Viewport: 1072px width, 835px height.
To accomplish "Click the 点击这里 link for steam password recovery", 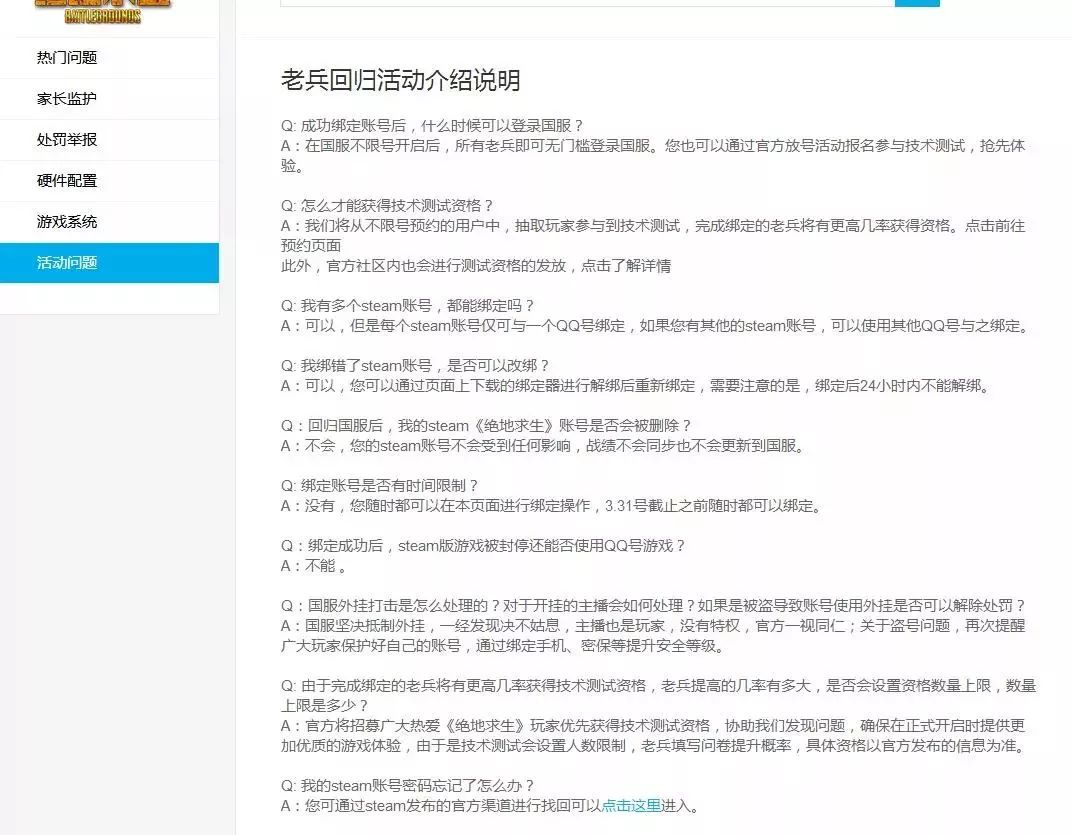I will (x=631, y=806).
